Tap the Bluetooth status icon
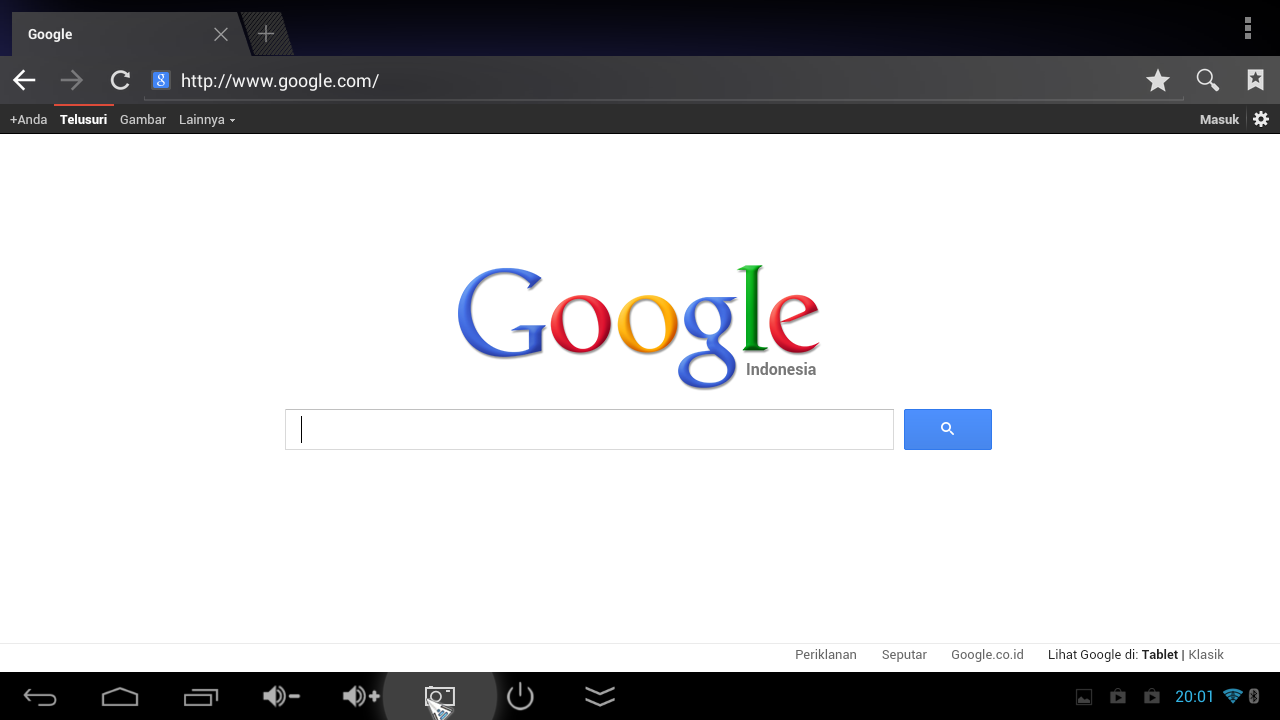Viewport: 1280px width, 720px height. [x=1255, y=696]
